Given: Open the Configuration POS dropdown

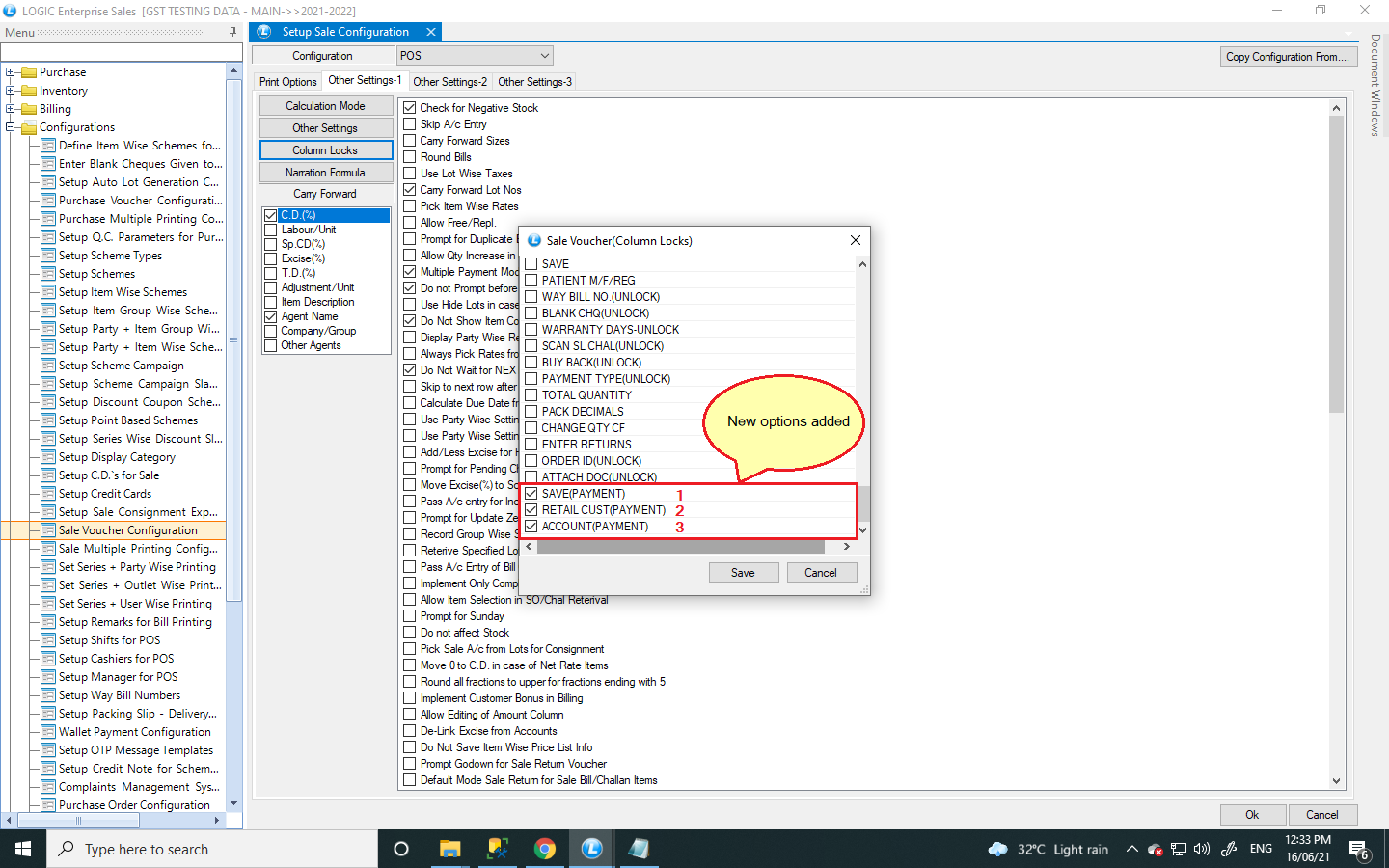Looking at the screenshot, I should click(544, 56).
